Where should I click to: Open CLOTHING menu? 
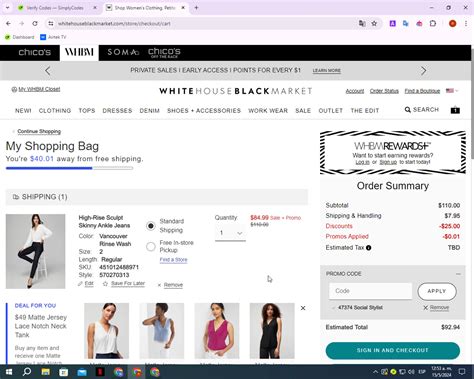coord(55,110)
